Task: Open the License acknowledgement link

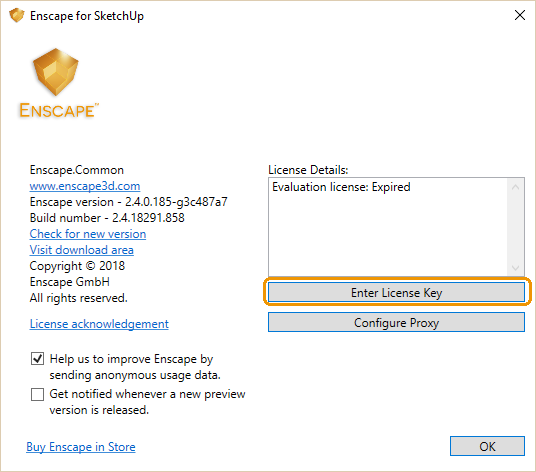Action: pos(99,324)
